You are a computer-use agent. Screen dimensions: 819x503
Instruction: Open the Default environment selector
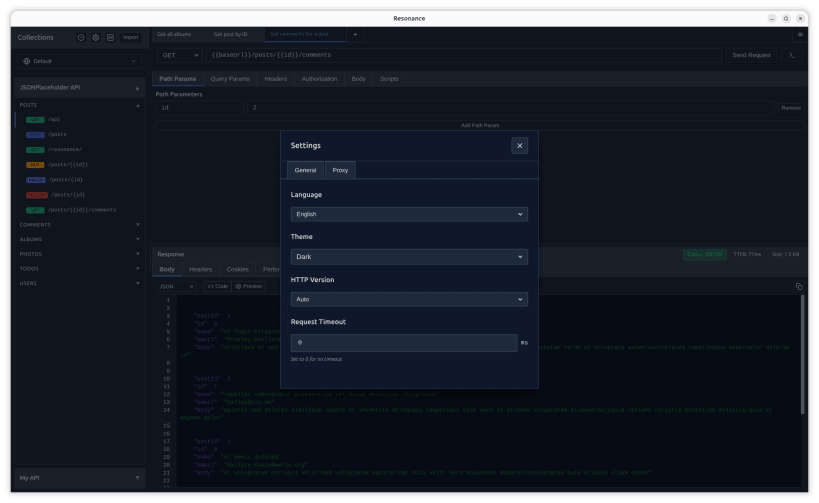coord(79,61)
